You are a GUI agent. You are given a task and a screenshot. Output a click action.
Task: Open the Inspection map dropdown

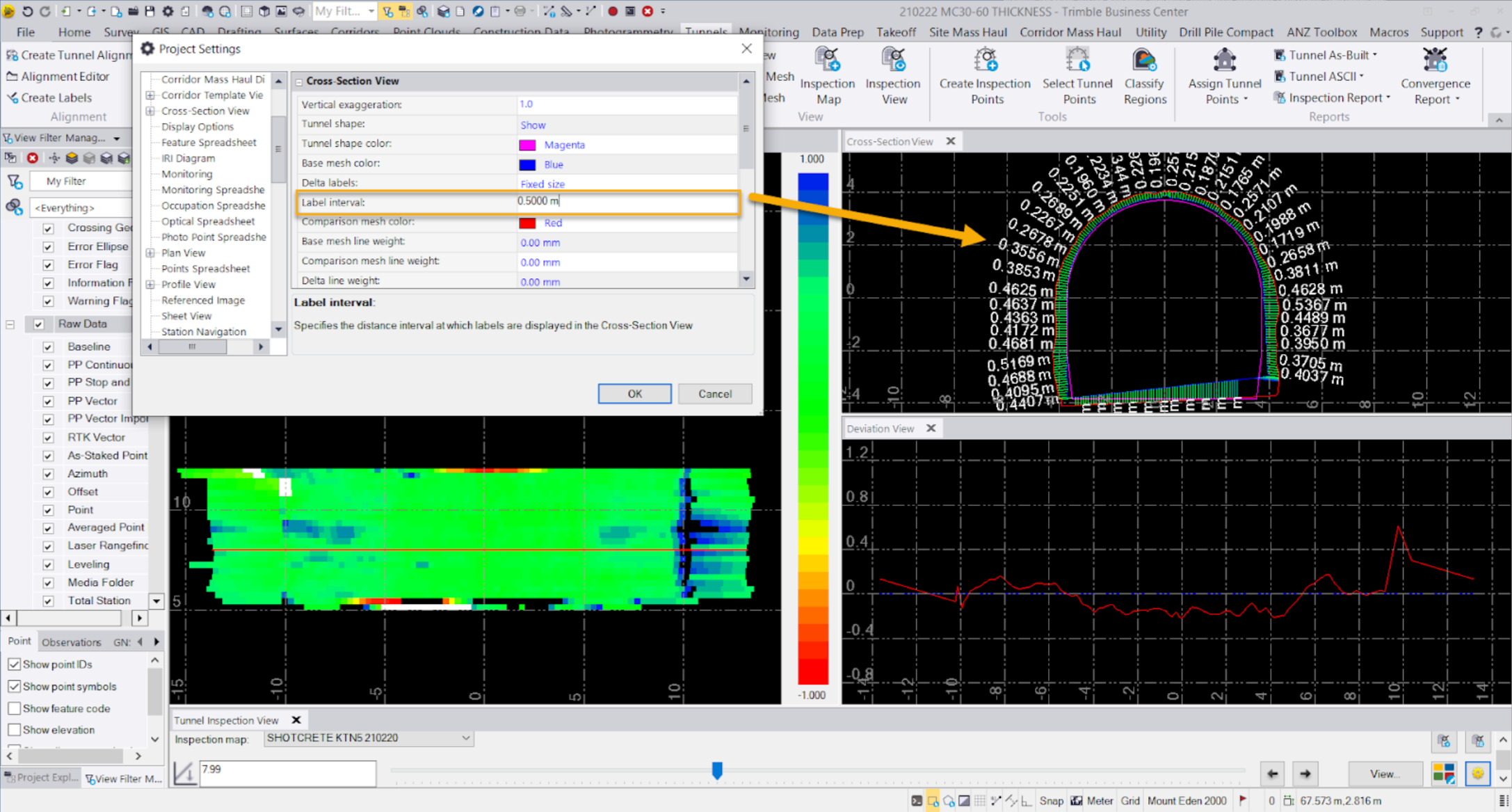369,738
